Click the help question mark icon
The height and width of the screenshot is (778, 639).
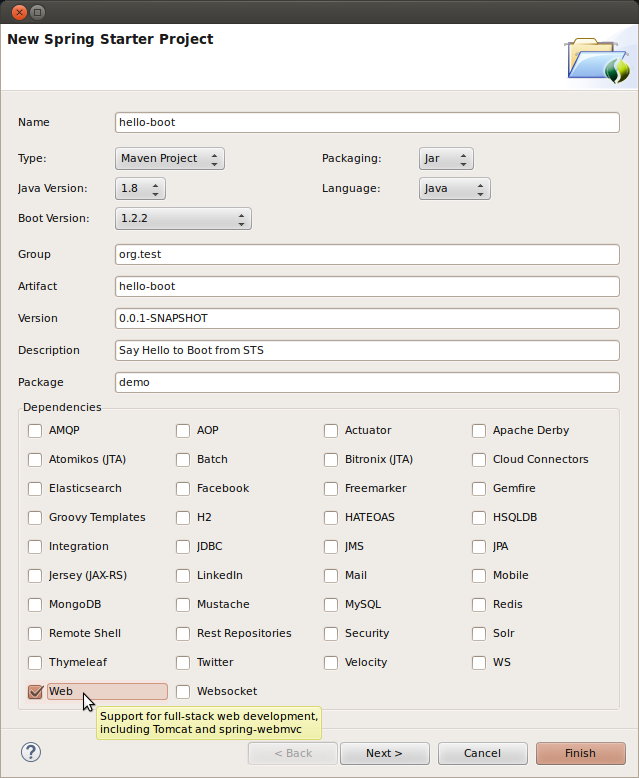pos(31,753)
